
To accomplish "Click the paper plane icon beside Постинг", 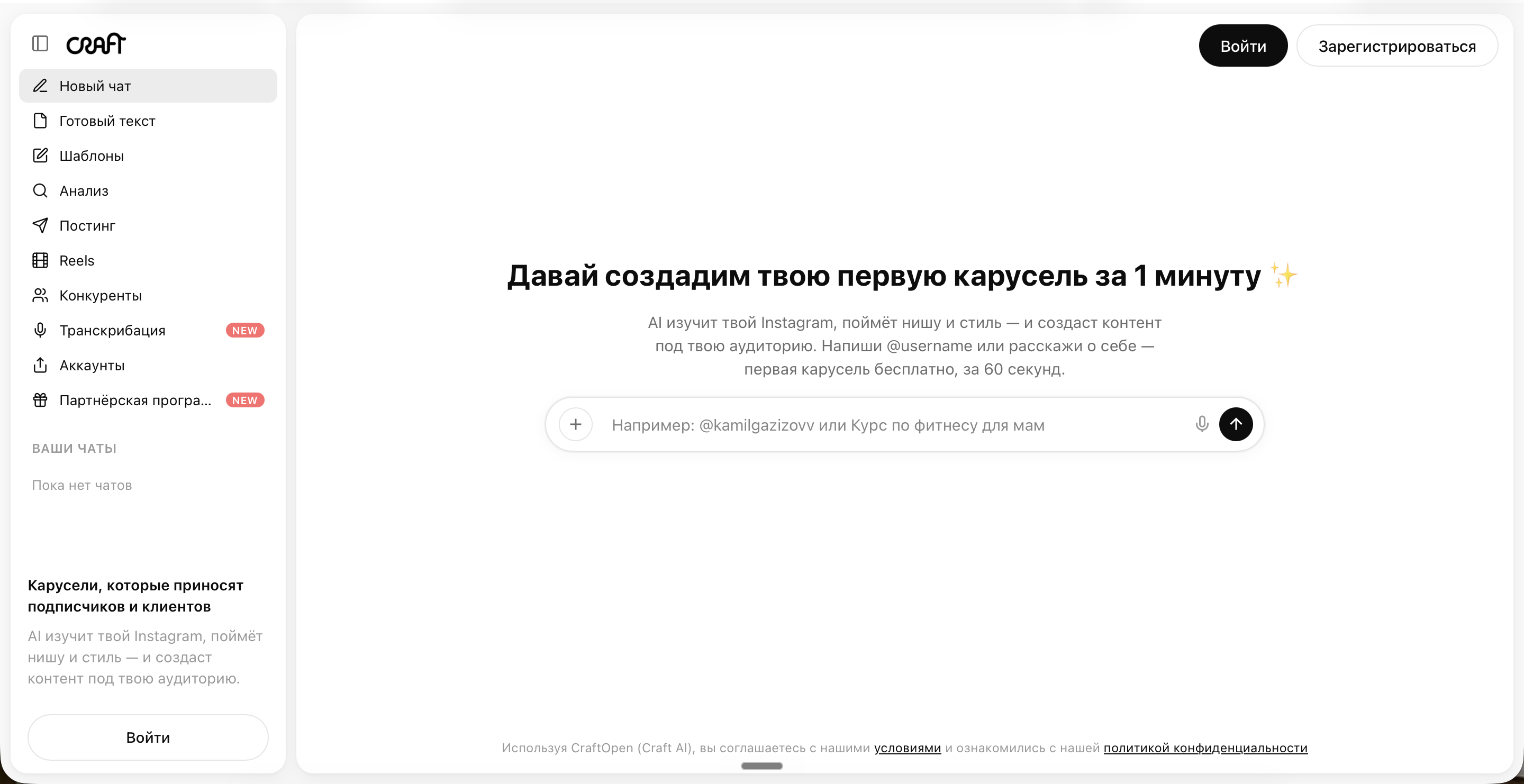I will [x=40, y=225].
